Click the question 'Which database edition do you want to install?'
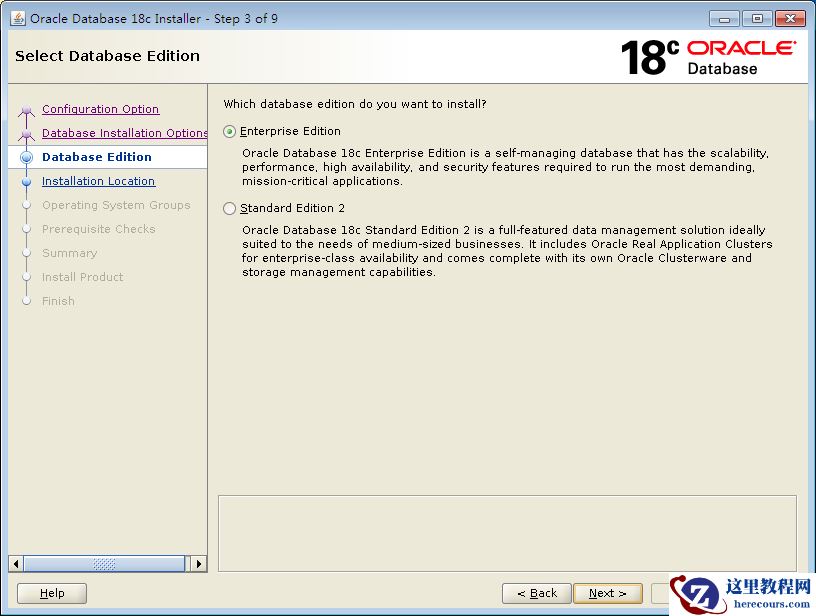 tap(355, 104)
